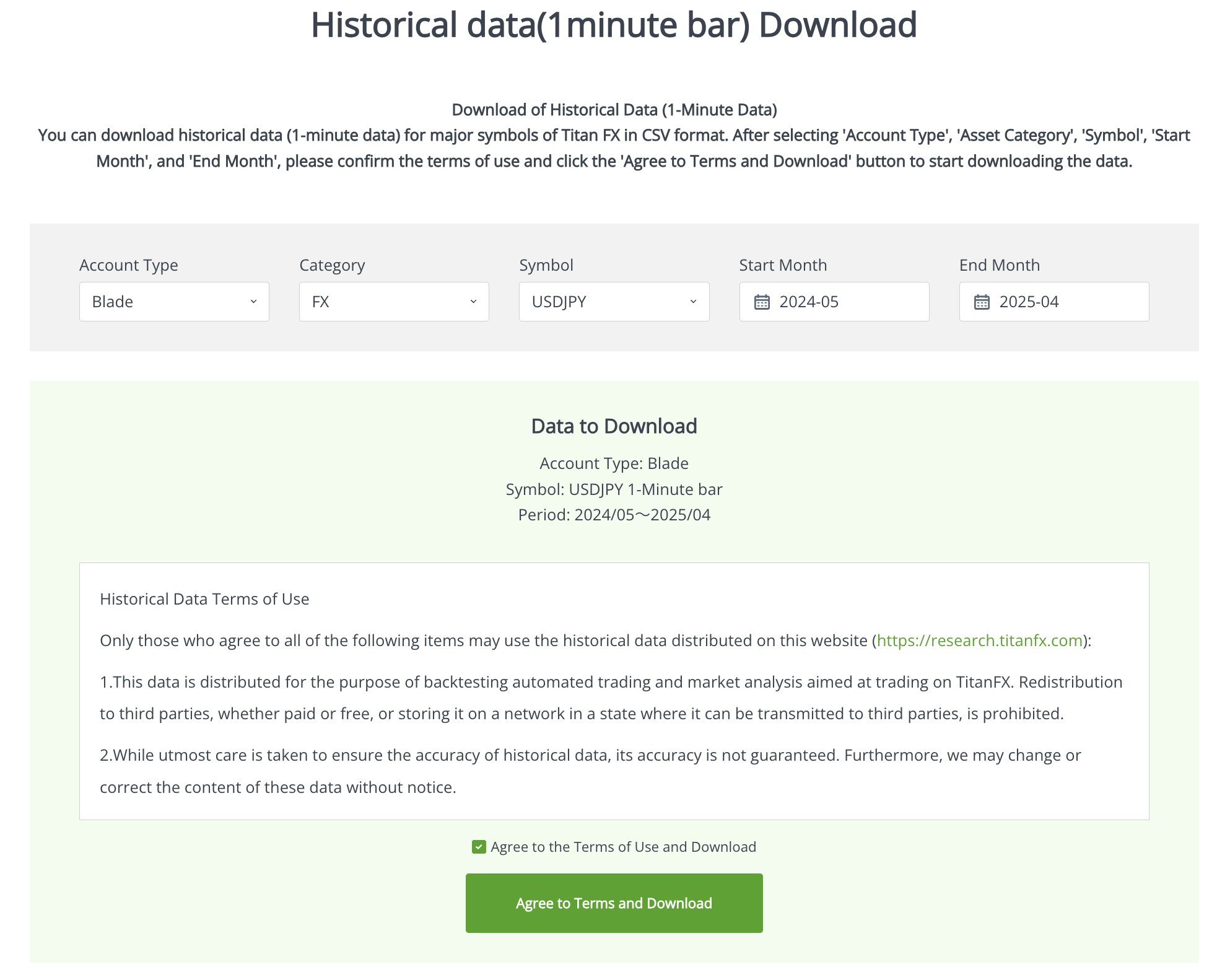Click the 'Agree to the Terms of Use and Download' label
The width and height of the screenshot is (1230, 980).
click(622, 846)
